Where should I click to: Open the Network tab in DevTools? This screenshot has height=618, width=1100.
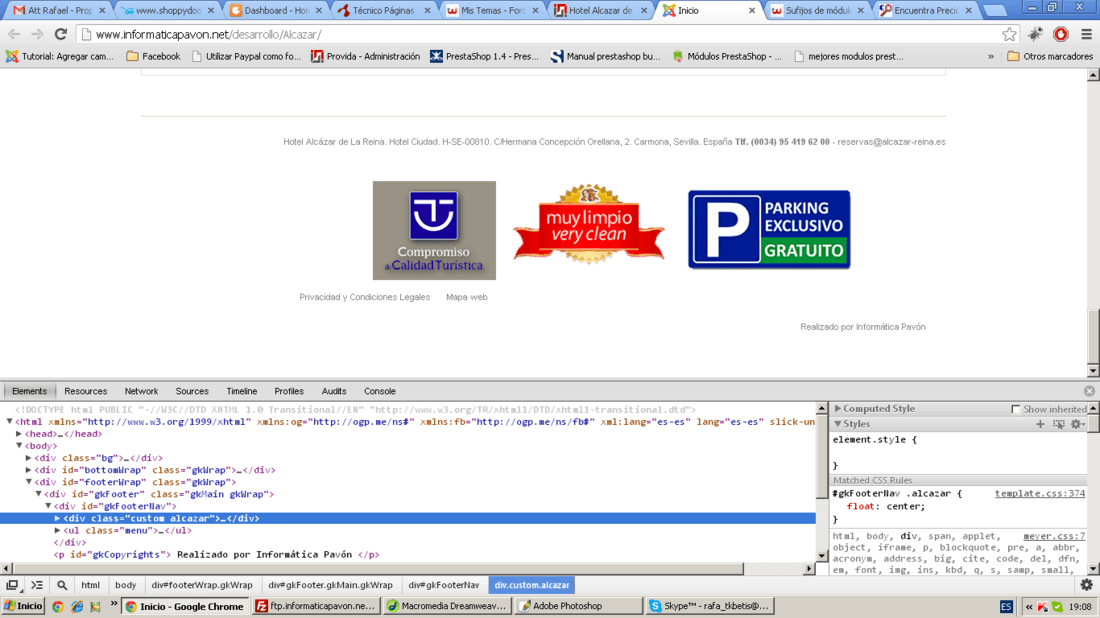[x=141, y=391]
